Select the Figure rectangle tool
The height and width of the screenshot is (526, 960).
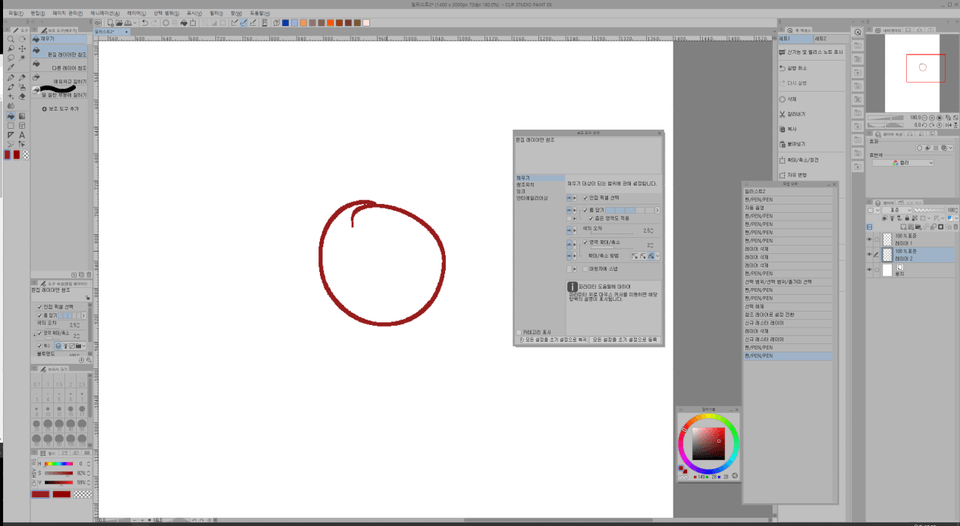(x=10, y=126)
